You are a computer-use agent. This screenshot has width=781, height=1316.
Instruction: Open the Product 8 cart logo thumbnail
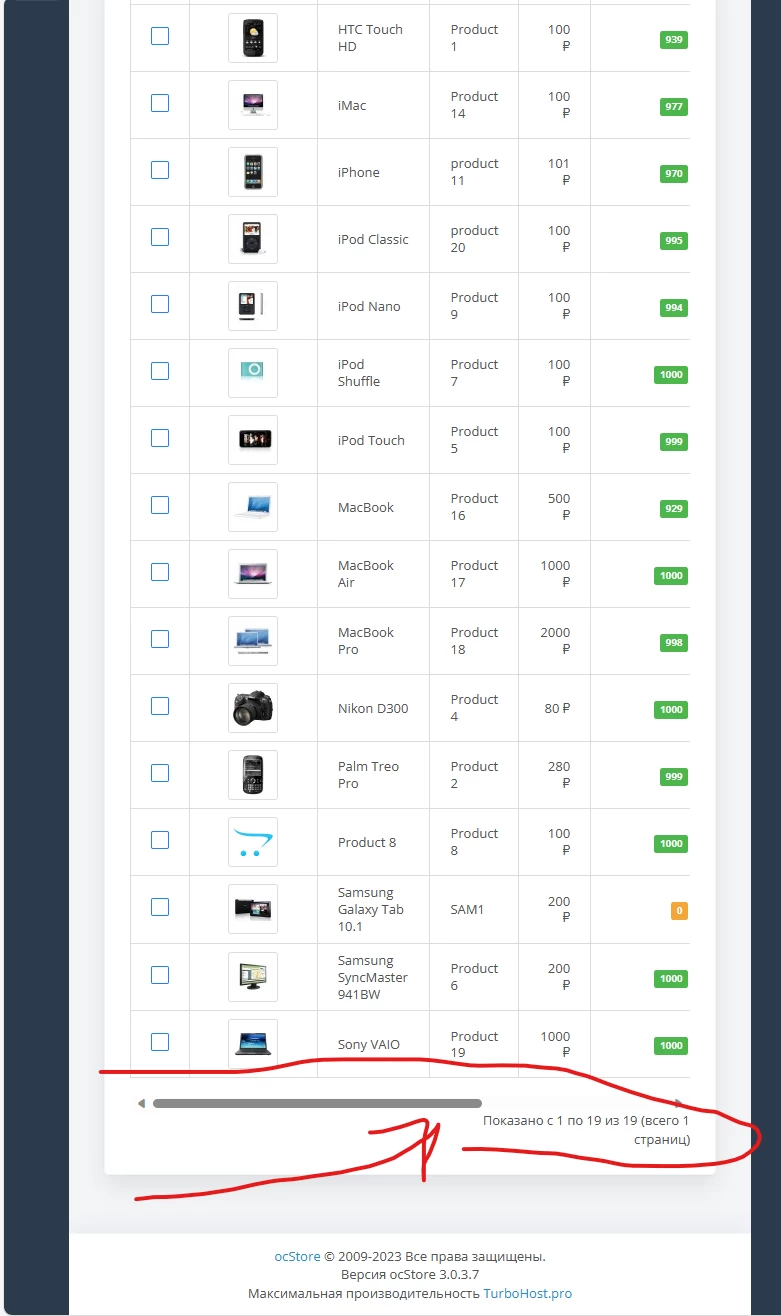click(x=253, y=842)
